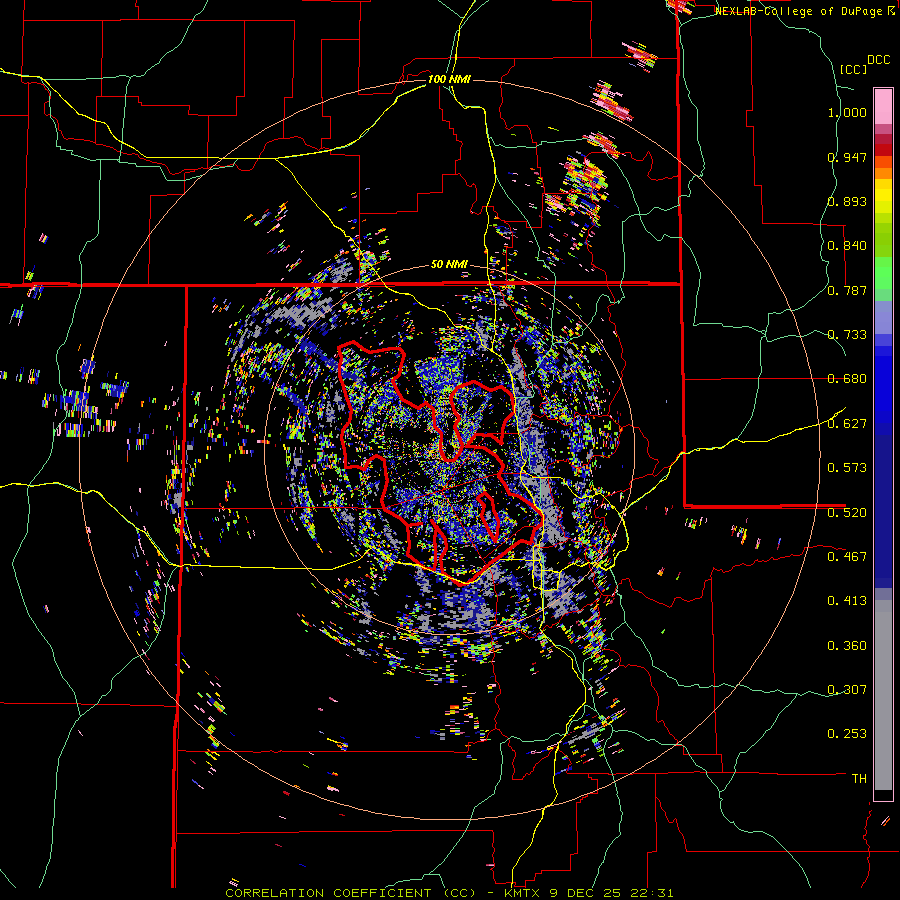Click the 0.413 legend value
This screenshot has width=900, height=900.
847,601
